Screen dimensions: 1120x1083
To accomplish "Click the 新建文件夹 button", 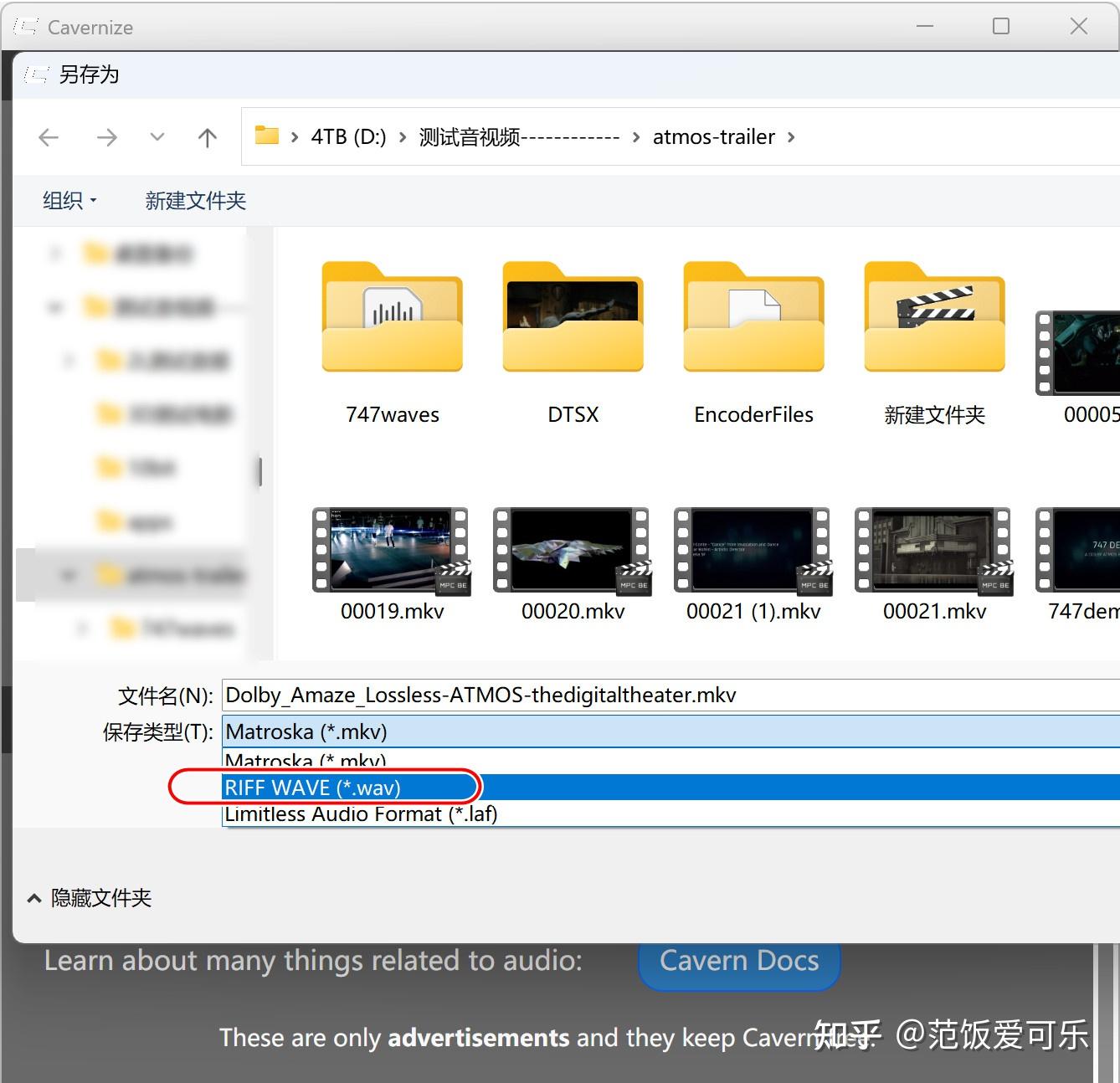I will 193,200.
